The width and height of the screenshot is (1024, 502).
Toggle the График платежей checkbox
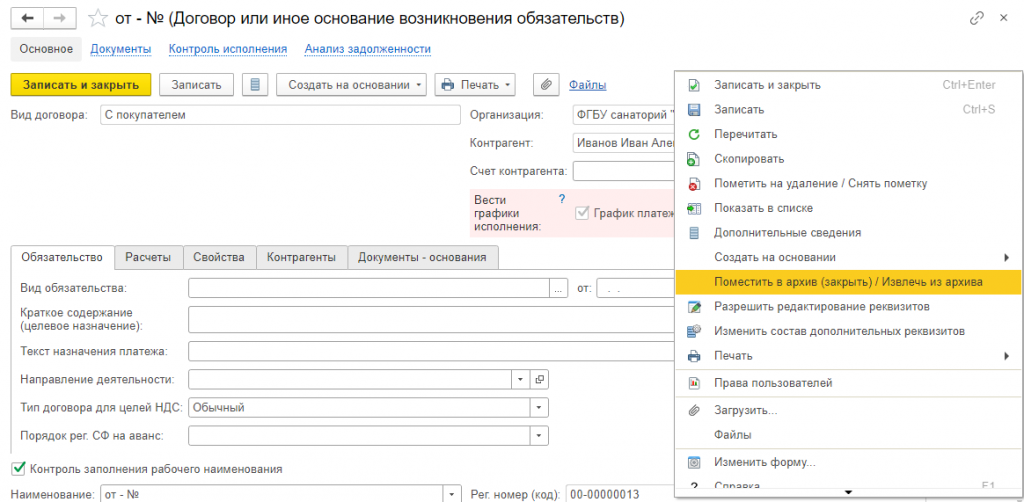click(x=582, y=212)
